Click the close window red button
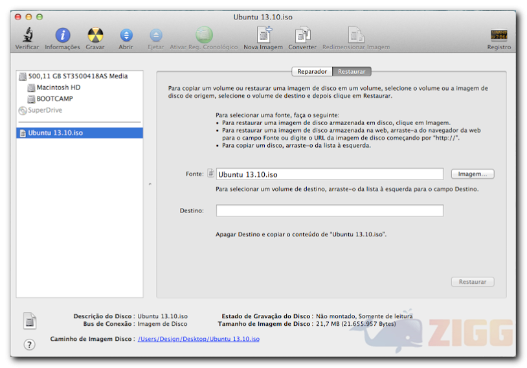Viewport: 527px width, 368px height. 18,17
